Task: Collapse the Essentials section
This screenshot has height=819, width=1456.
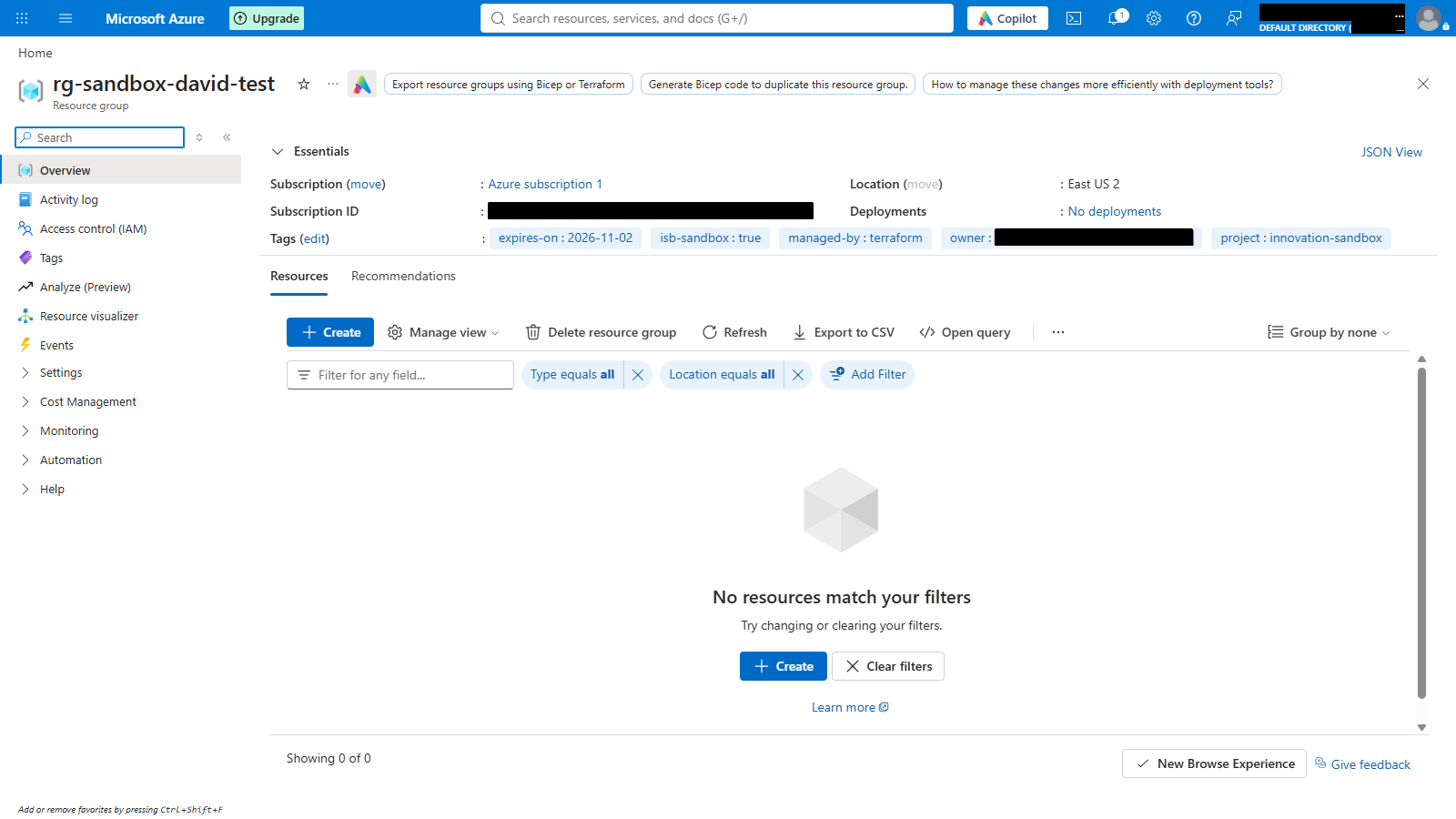Action: click(278, 152)
